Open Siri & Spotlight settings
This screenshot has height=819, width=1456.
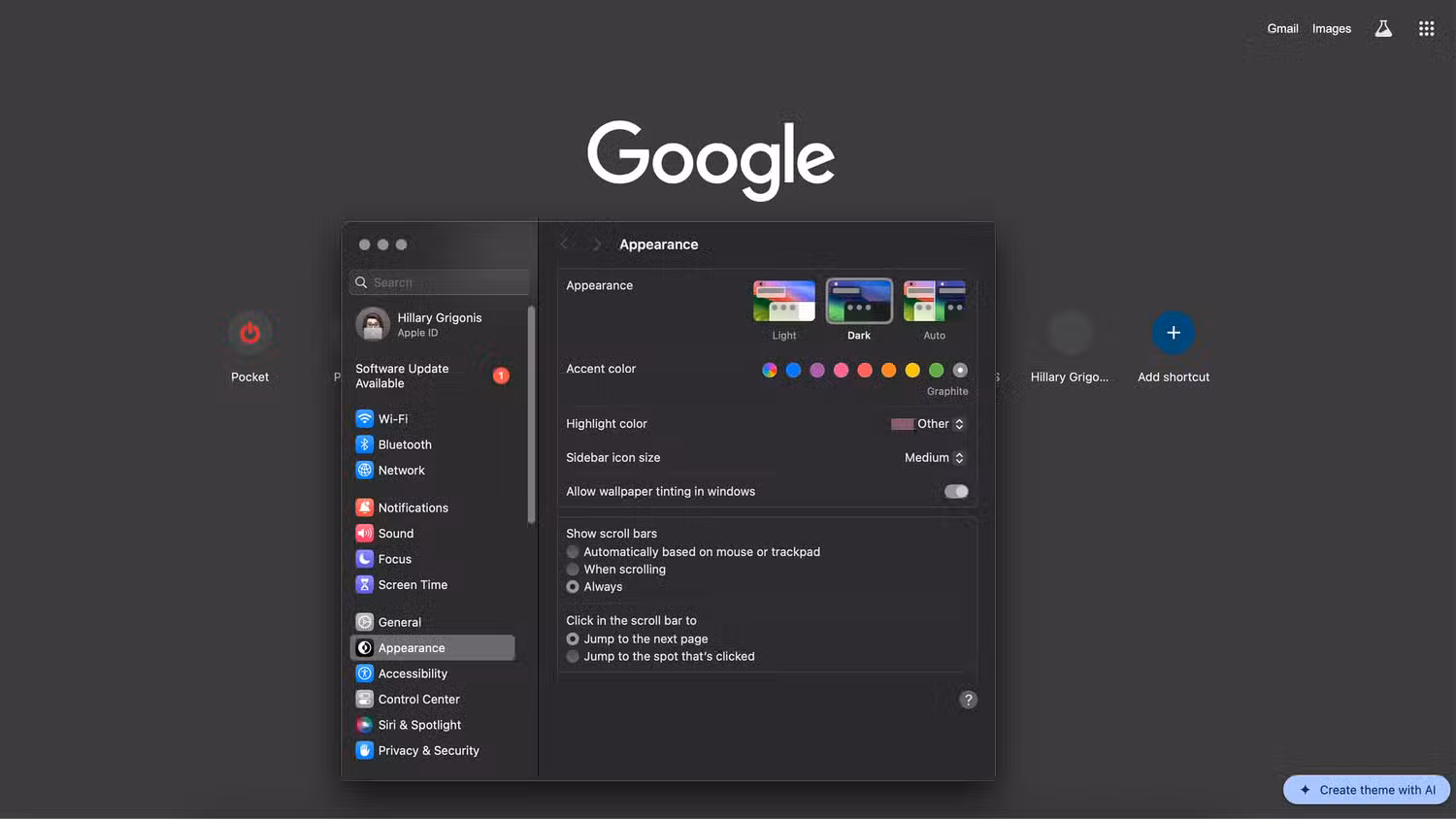point(418,725)
